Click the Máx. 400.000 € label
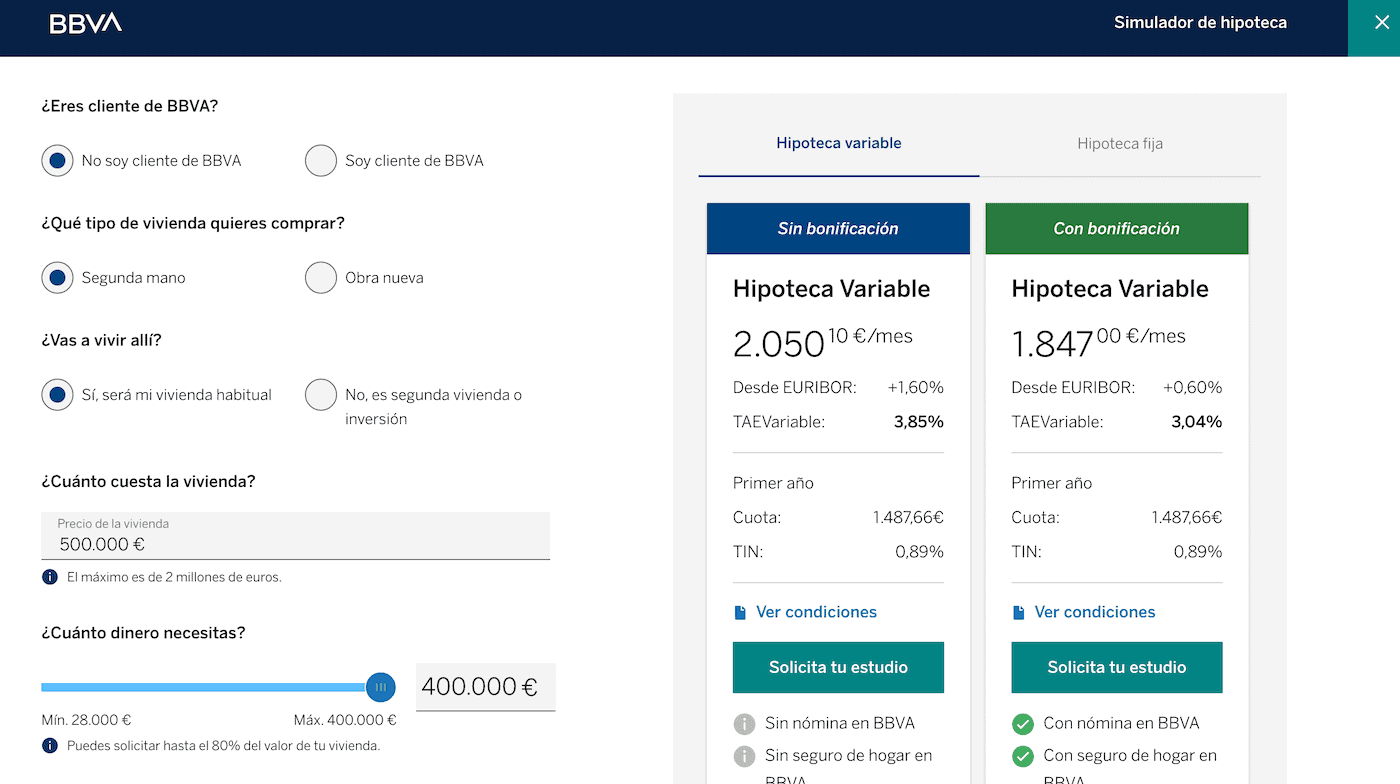Screen dimensions: 1400x784 click(x=345, y=720)
